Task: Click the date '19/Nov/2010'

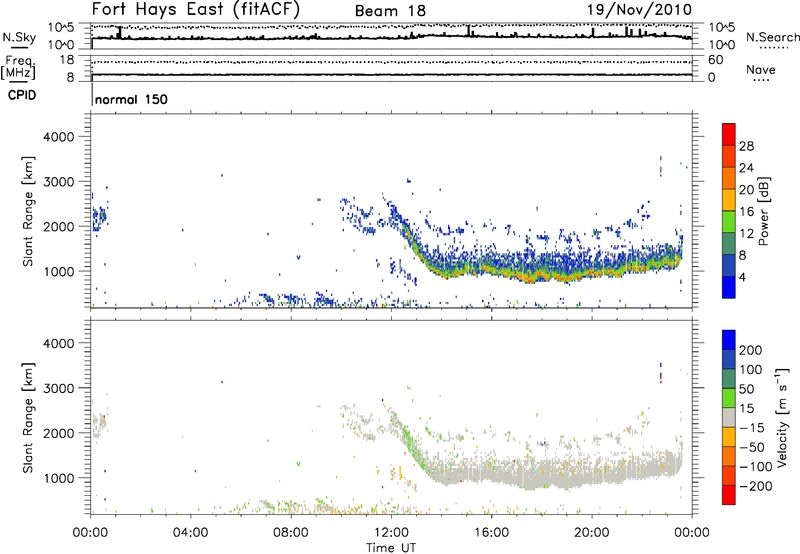Action: 640,9
